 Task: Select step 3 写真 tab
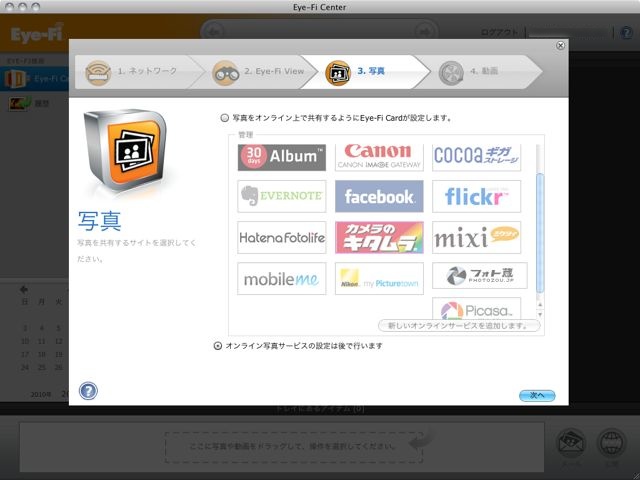pyautogui.click(x=367, y=72)
